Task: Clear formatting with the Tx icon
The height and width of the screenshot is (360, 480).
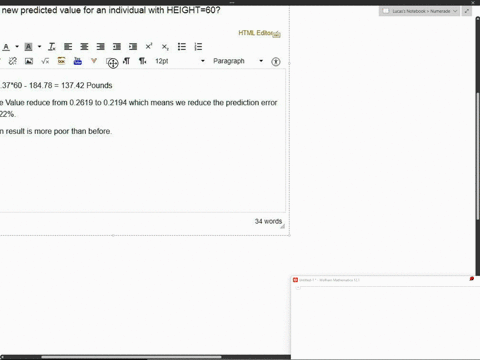Action: [x=52, y=47]
